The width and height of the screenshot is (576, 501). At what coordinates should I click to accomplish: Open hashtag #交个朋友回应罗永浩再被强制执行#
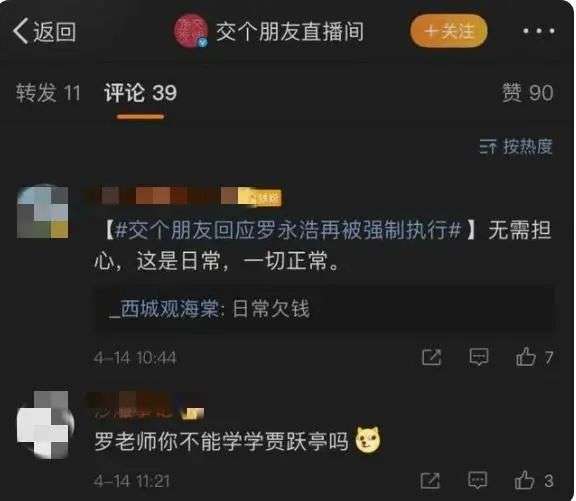pos(288,231)
